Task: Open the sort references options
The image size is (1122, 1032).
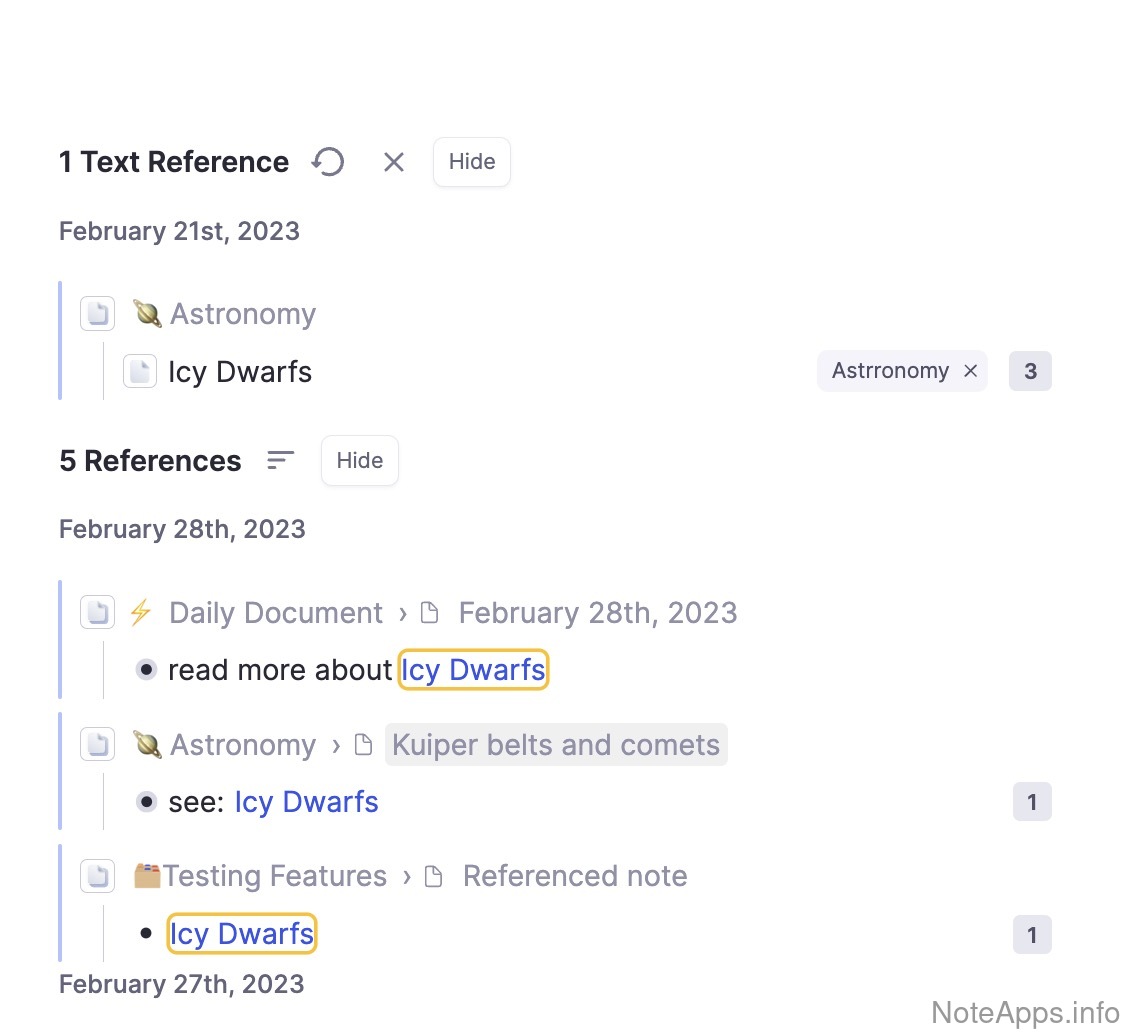Action: 281,460
